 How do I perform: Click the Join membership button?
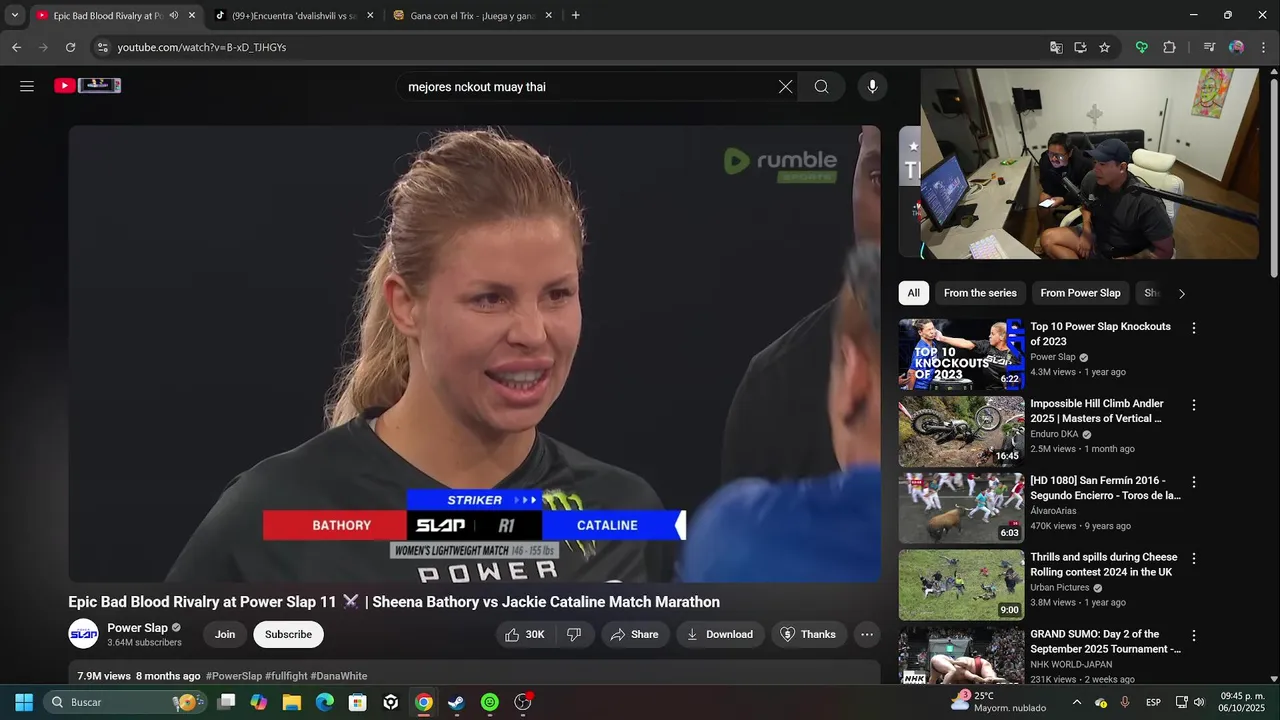point(225,634)
